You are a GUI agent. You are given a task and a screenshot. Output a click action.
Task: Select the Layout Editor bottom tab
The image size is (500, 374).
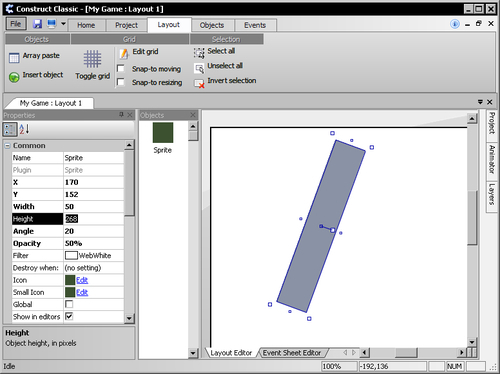(x=231, y=353)
